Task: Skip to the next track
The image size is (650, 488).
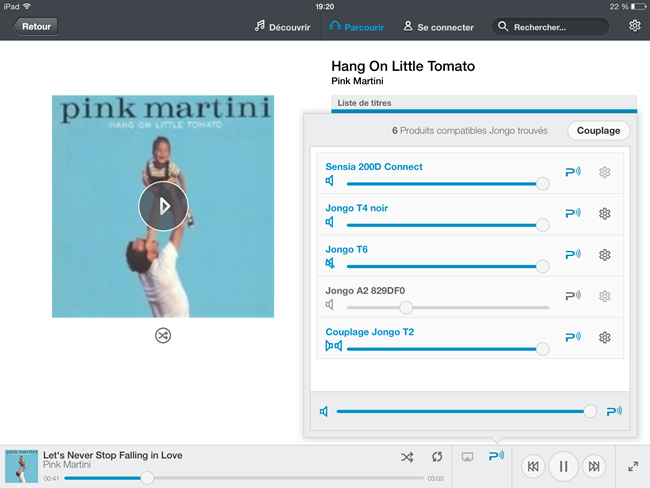Action: tap(594, 466)
